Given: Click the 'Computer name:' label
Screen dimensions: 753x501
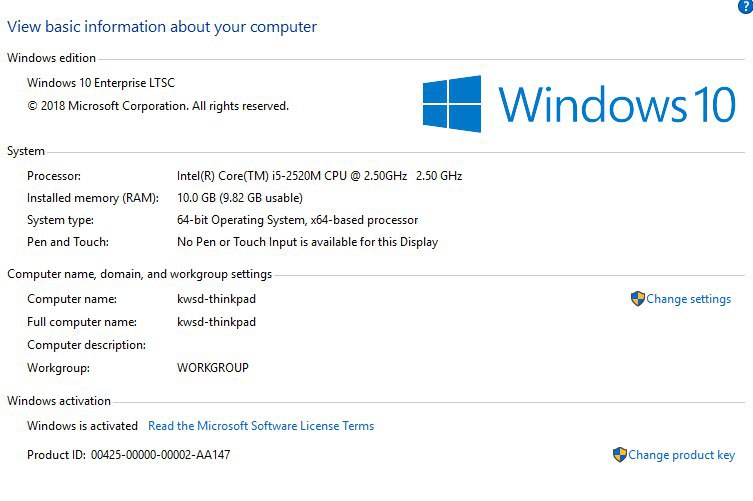Looking at the screenshot, I should (72, 299).
